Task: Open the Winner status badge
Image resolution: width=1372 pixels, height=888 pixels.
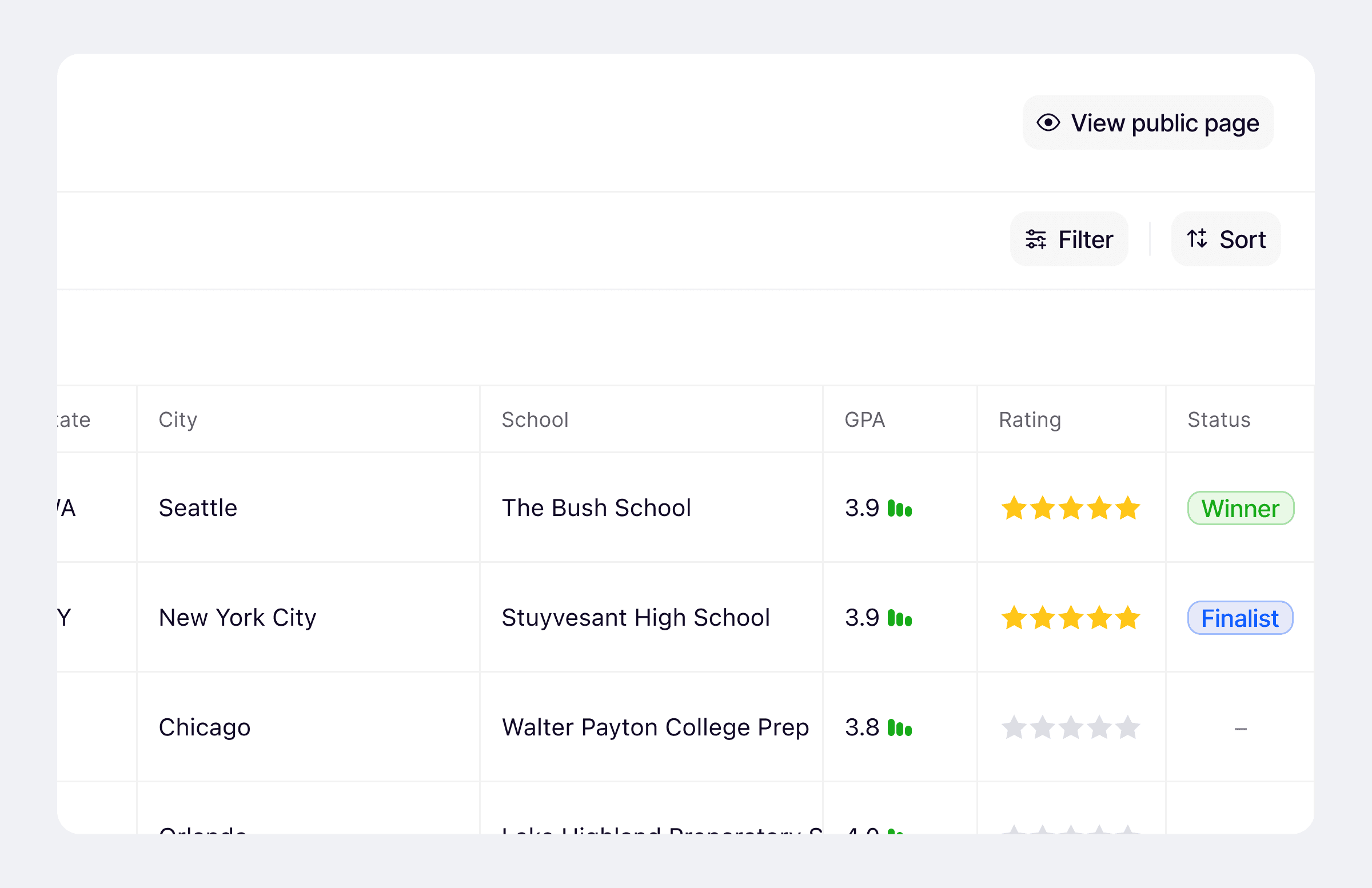Action: click(1240, 508)
